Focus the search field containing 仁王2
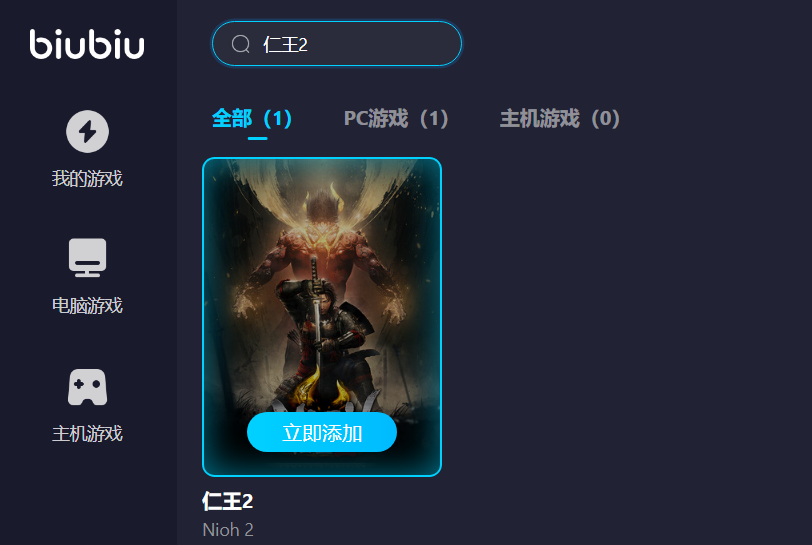 337,44
